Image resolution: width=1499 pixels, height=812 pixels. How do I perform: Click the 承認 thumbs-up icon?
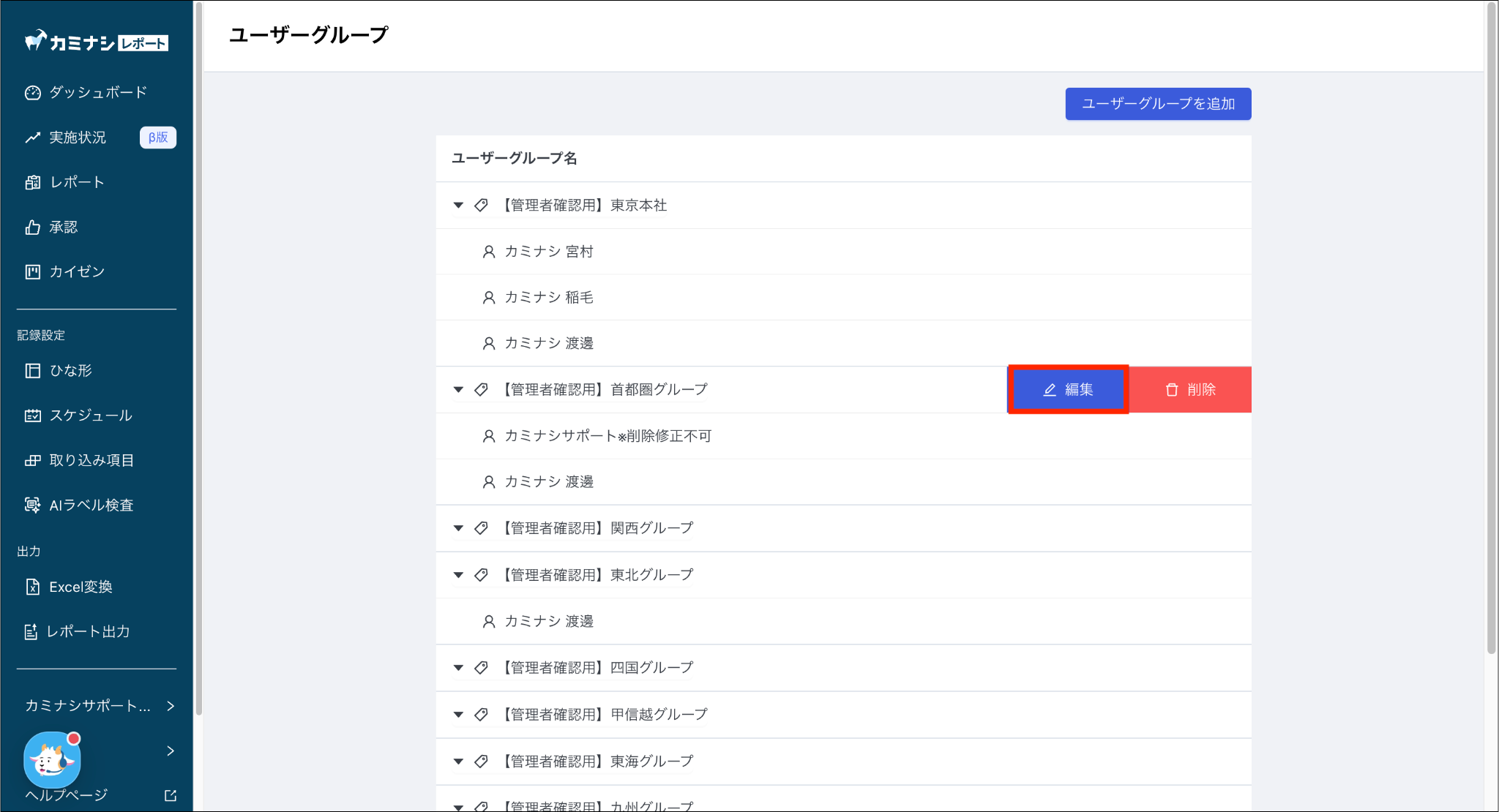click(x=32, y=228)
